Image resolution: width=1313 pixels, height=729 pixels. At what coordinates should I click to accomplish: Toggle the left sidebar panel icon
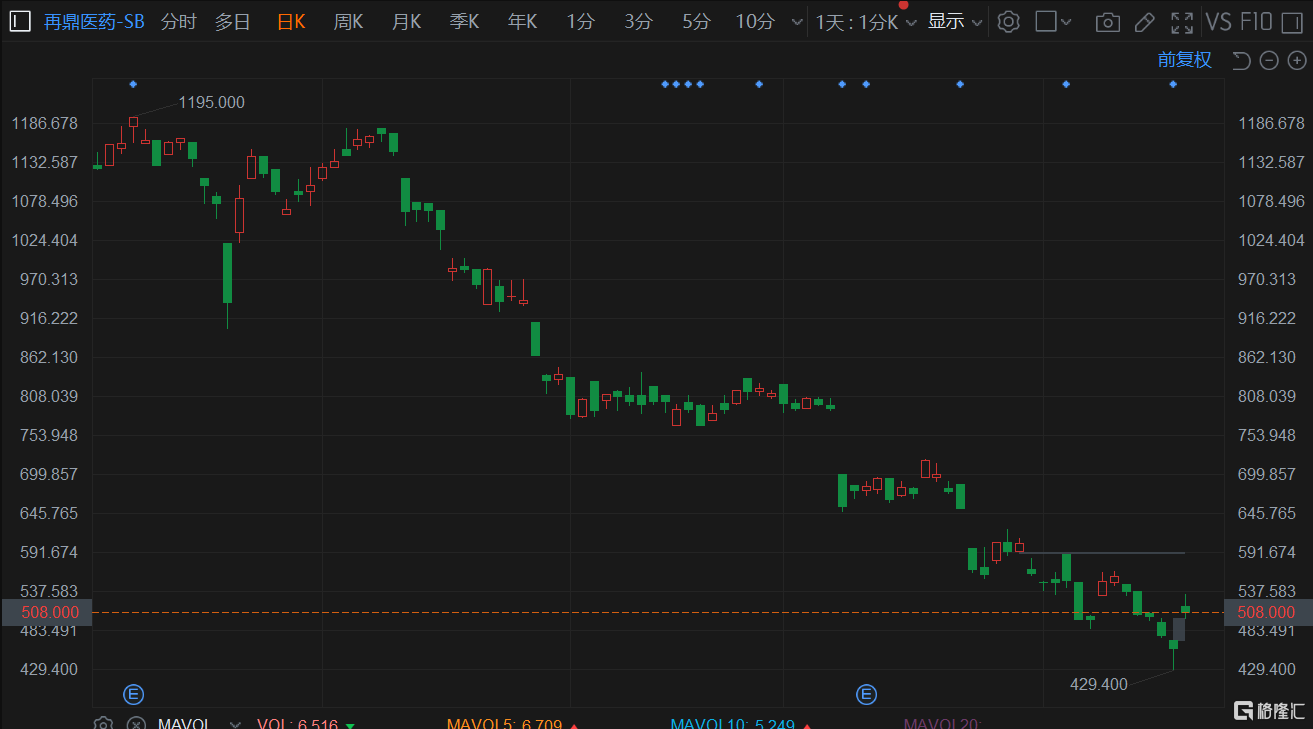20,21
